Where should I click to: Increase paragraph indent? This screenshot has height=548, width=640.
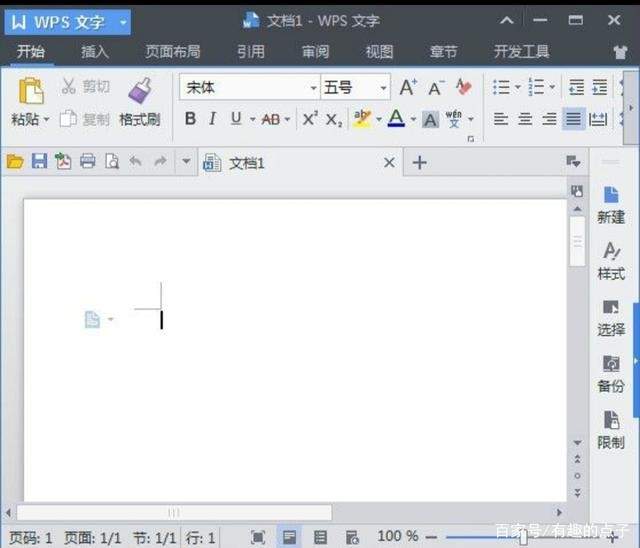click(x=600, y=87)
